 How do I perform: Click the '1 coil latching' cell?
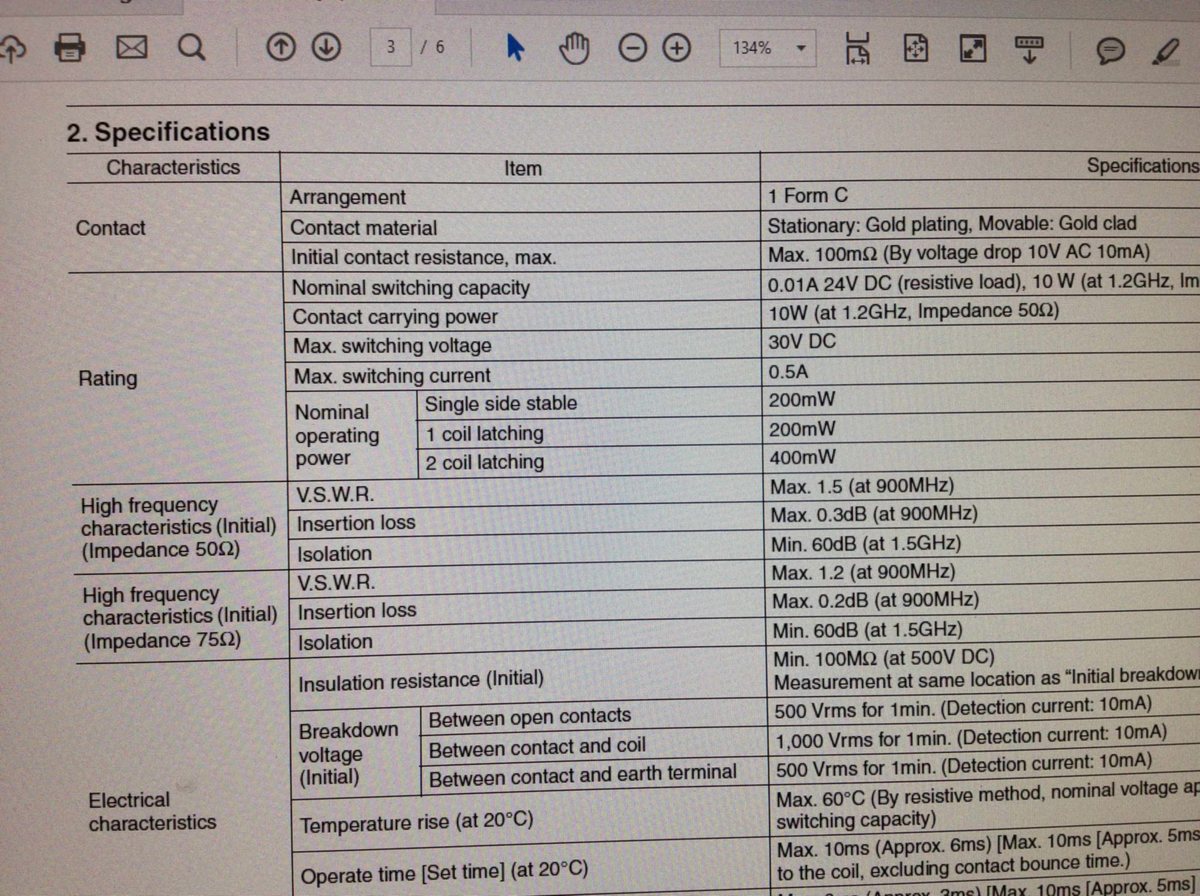click(484, 433)
